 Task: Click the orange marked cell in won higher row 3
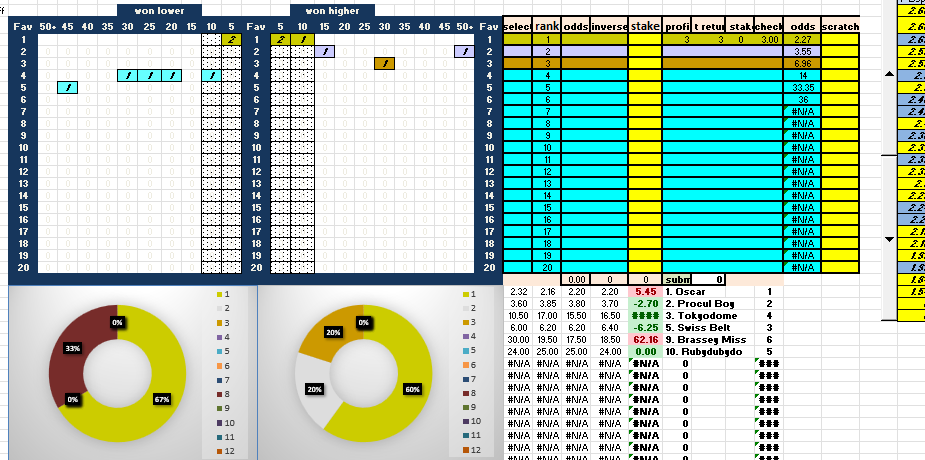tap(384, 63)
